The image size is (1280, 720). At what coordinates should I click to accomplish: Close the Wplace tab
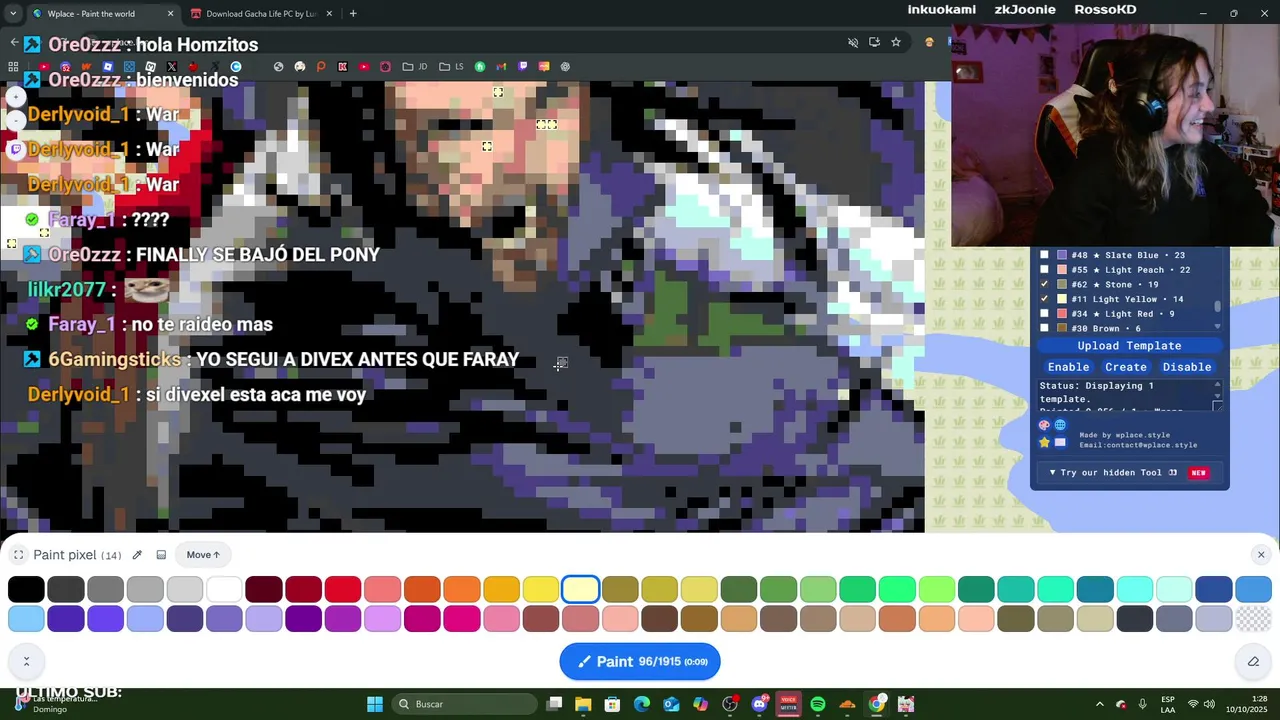pyautogui.click(x=170, y=14)
